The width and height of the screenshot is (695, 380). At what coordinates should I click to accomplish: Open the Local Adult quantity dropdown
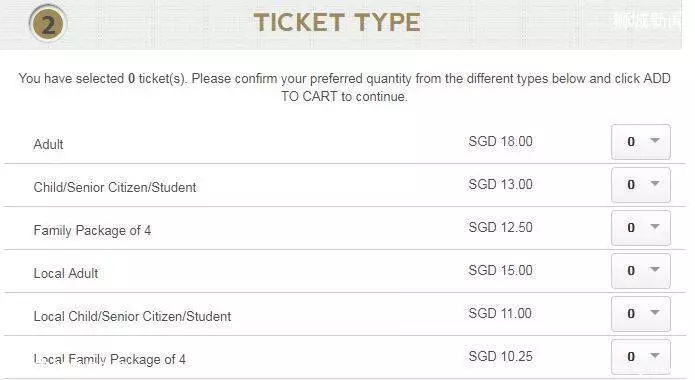click(x=640, y=271)
